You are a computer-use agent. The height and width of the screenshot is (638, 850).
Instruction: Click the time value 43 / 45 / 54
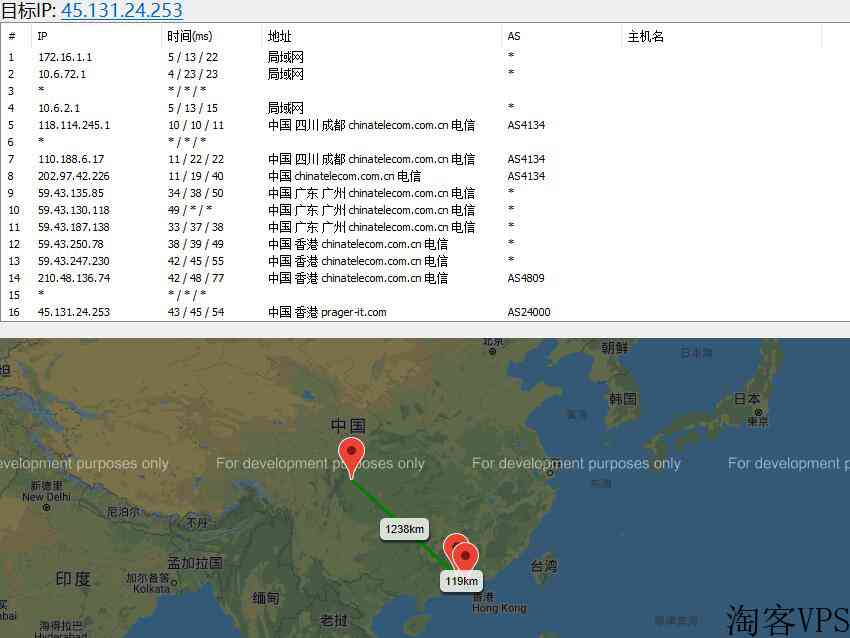coord(196,312)
